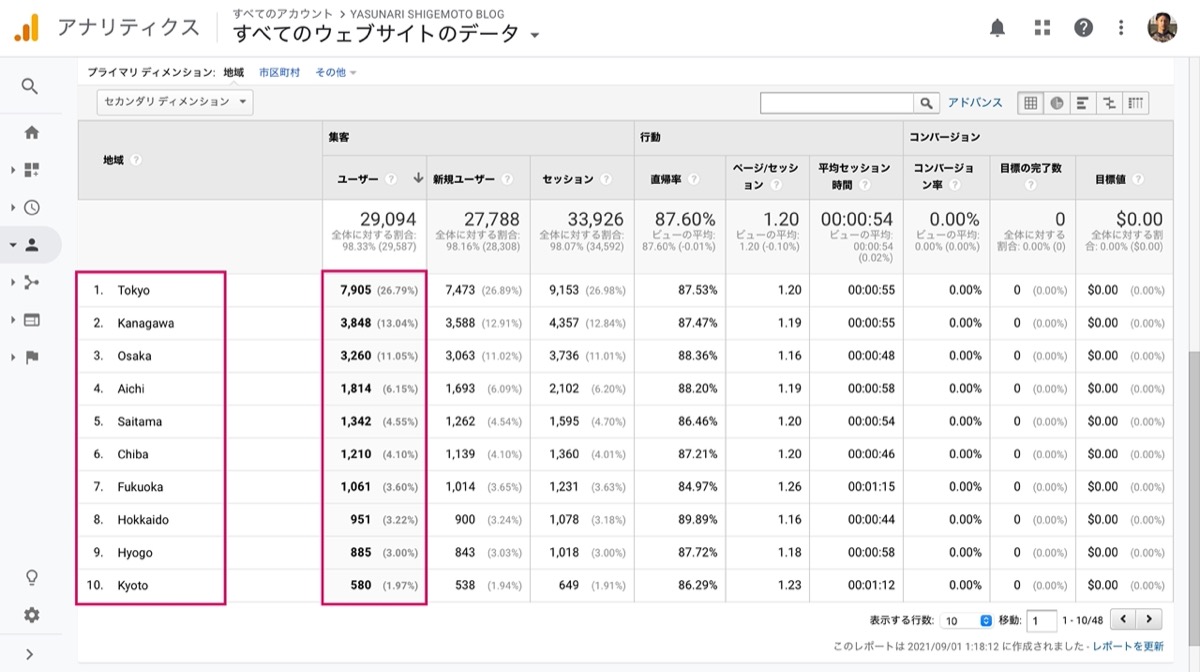Open the Audience person icon in sidebar
The image size is (1200, 672).
(31, 244)
